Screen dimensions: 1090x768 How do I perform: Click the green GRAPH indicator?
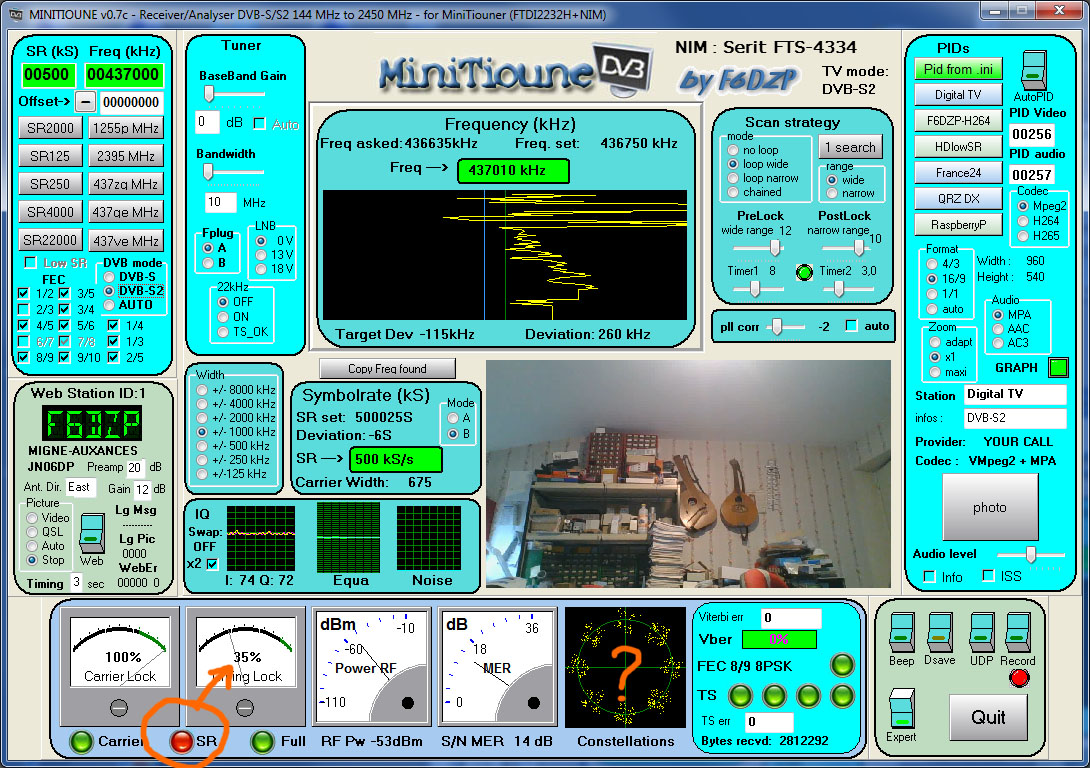[x=1057, y=368]
